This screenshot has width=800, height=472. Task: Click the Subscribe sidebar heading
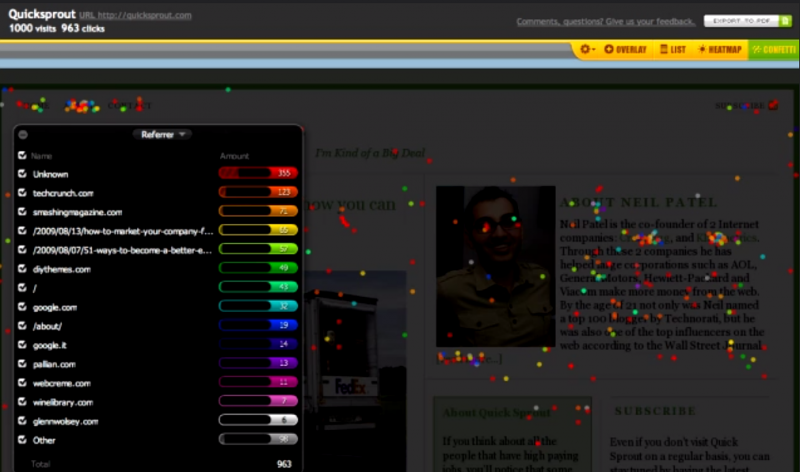[655, 411]
